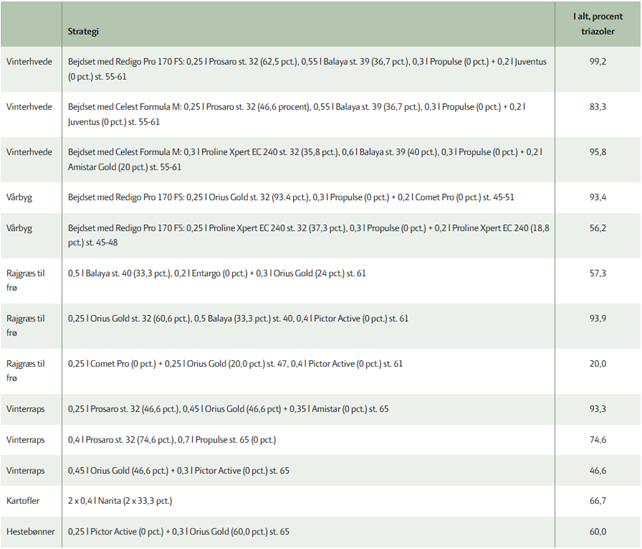This screenshot has width=642, height=549.
Task: Click the Vinterhvede strategy with Amistar Gold (20 pct.)
Action: point(305,160)
